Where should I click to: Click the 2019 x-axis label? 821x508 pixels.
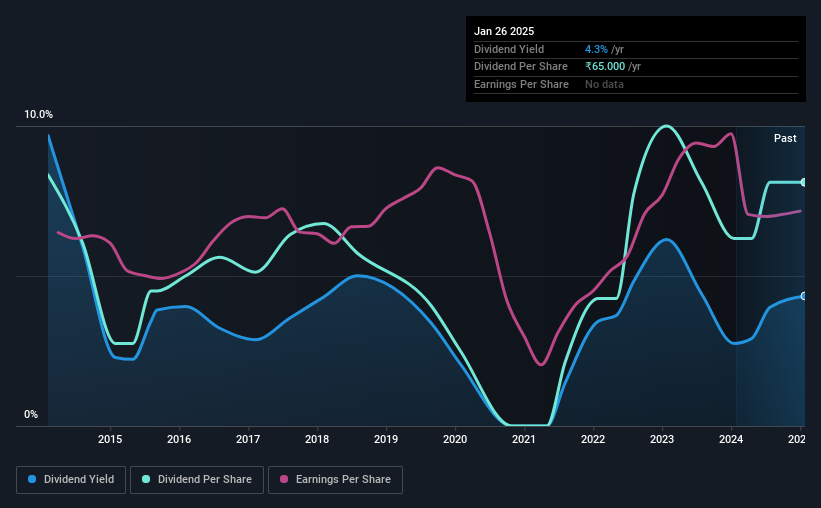386,439
